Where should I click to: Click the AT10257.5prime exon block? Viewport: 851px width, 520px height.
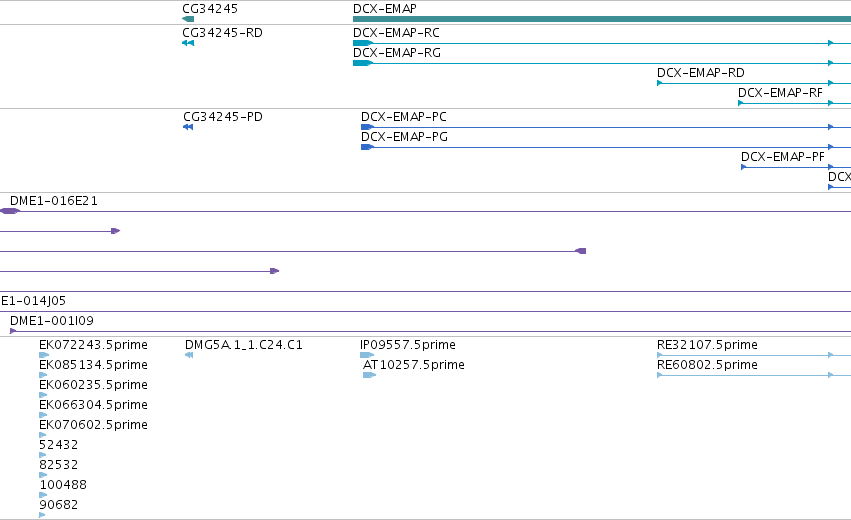370,375
